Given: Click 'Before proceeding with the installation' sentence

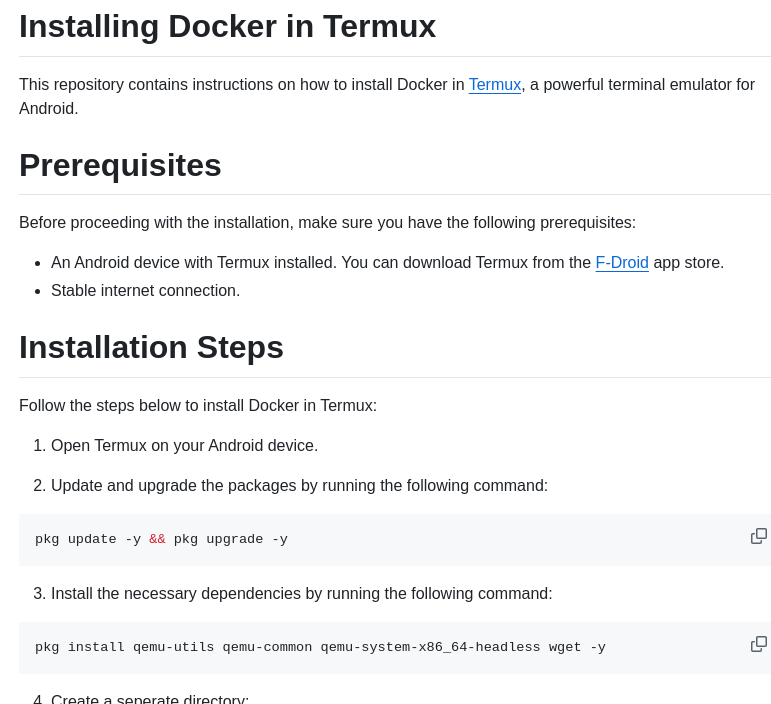Looking at the screenshot, I should point(327,223).
